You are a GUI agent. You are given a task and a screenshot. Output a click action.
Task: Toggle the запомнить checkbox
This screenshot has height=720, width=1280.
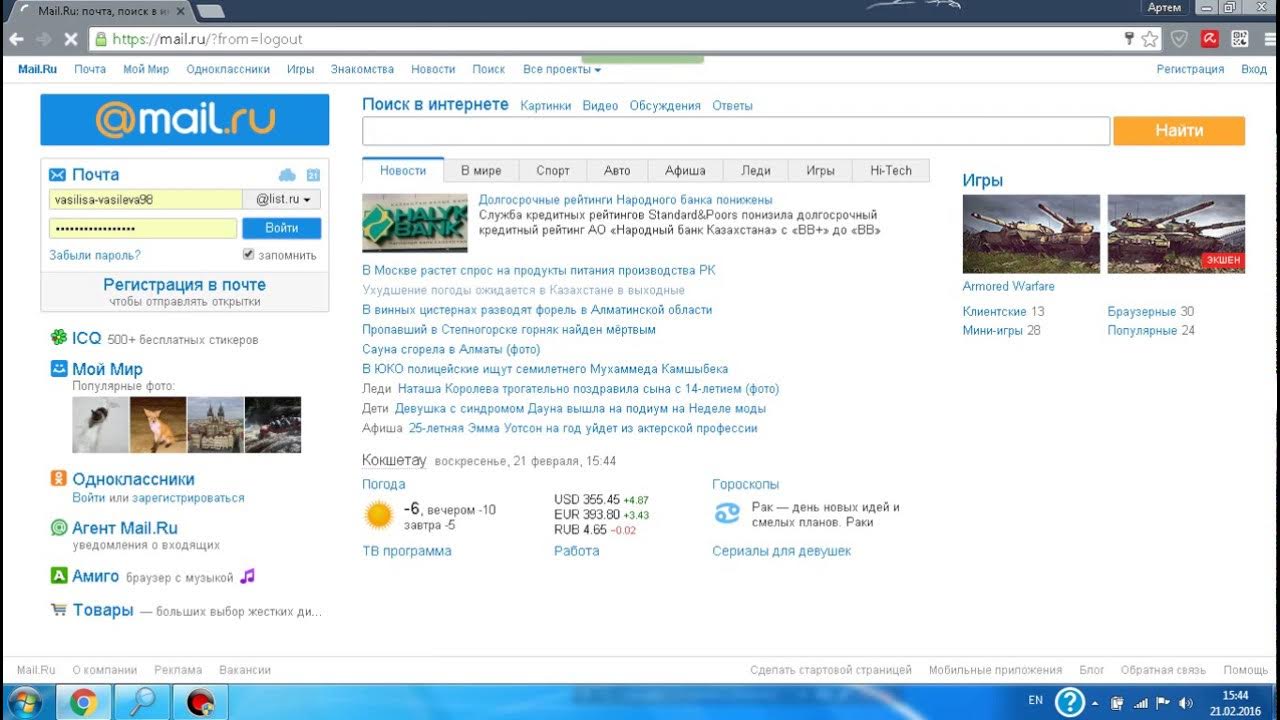tap(249, 255)
